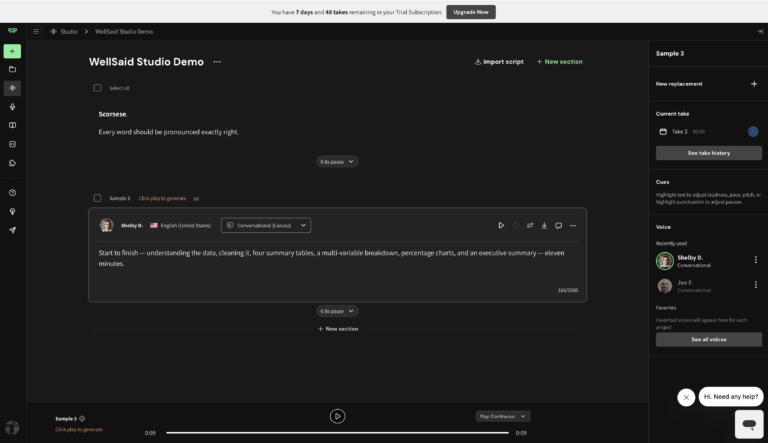
Task: Click the replace swap icon in Sample 3
Action: pos(530,225)
